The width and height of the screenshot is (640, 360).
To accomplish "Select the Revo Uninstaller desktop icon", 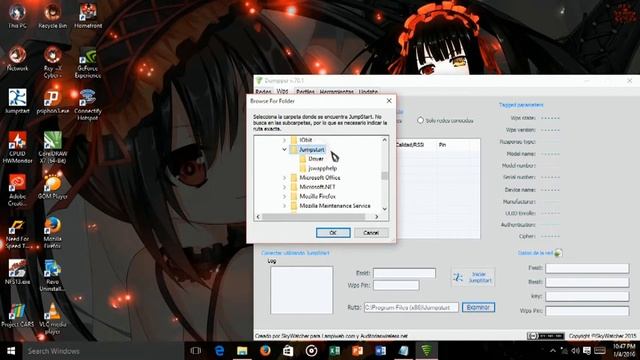I will click(x=52, y=276).
